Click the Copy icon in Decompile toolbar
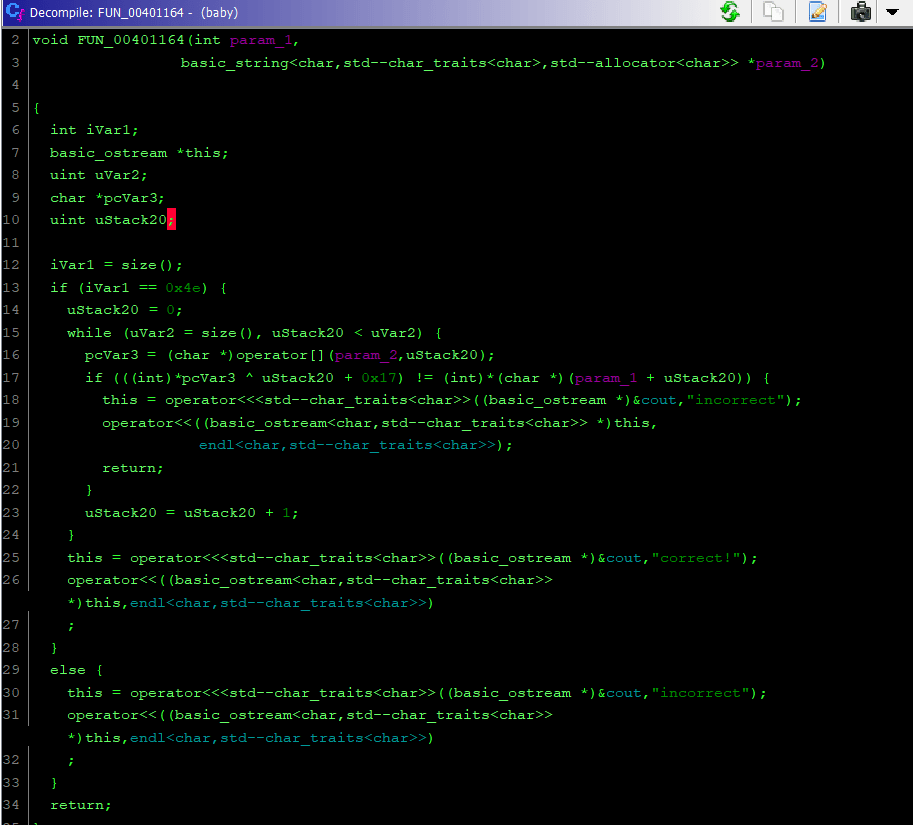 click(x=773, y=12)
